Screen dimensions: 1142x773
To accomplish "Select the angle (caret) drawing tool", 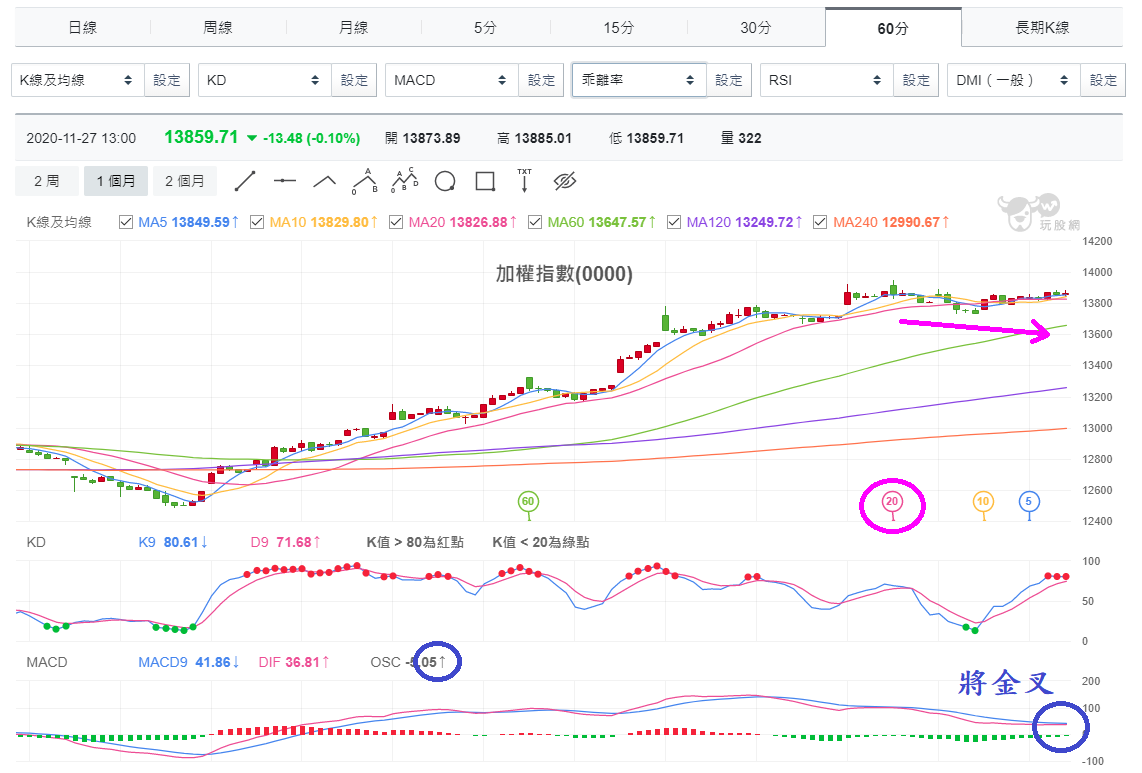I will click(324, 181).
